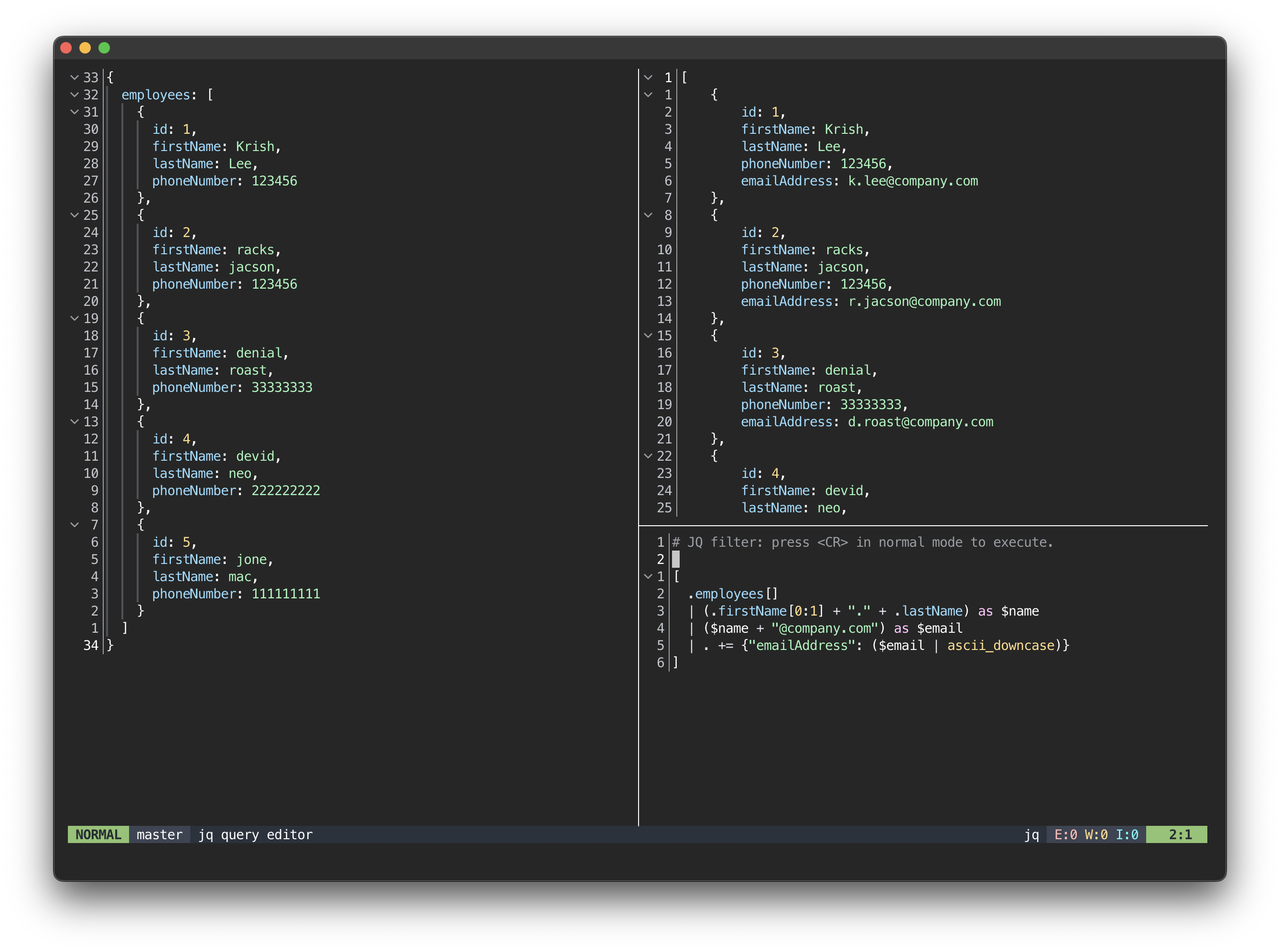Click 'lastName: jacson,' in left pane
The image size is (1280, 952).
[216, 267]
